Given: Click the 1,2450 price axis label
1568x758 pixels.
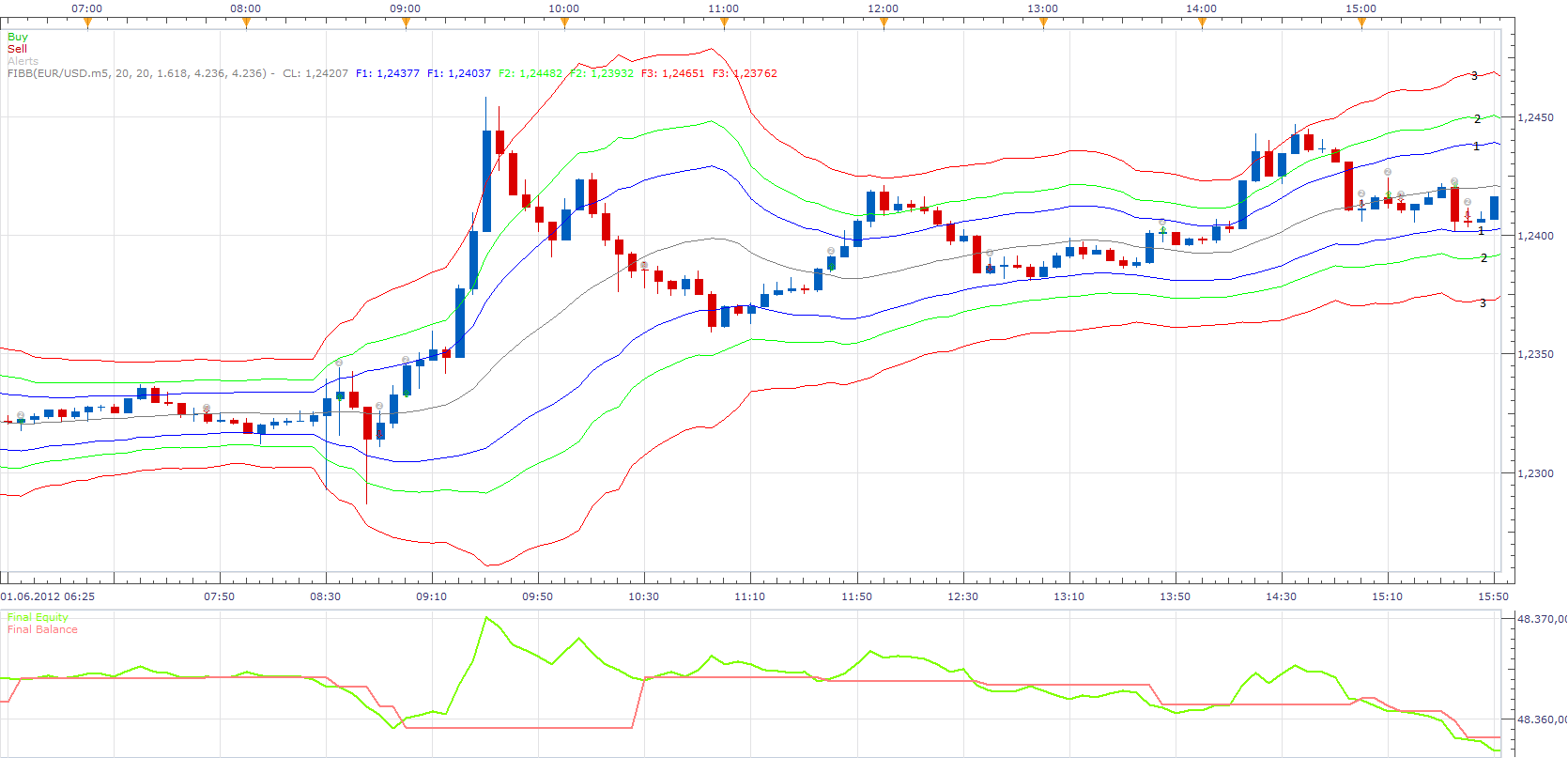Looking at the screenshot, I should pos(1535,117).
